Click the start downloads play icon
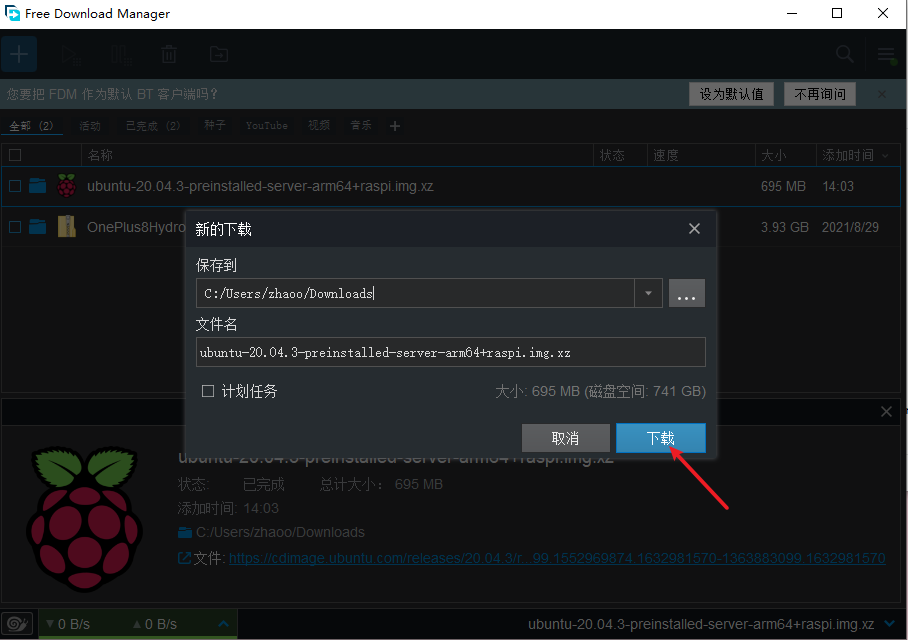908x640 pixels. tap(71, 55)
